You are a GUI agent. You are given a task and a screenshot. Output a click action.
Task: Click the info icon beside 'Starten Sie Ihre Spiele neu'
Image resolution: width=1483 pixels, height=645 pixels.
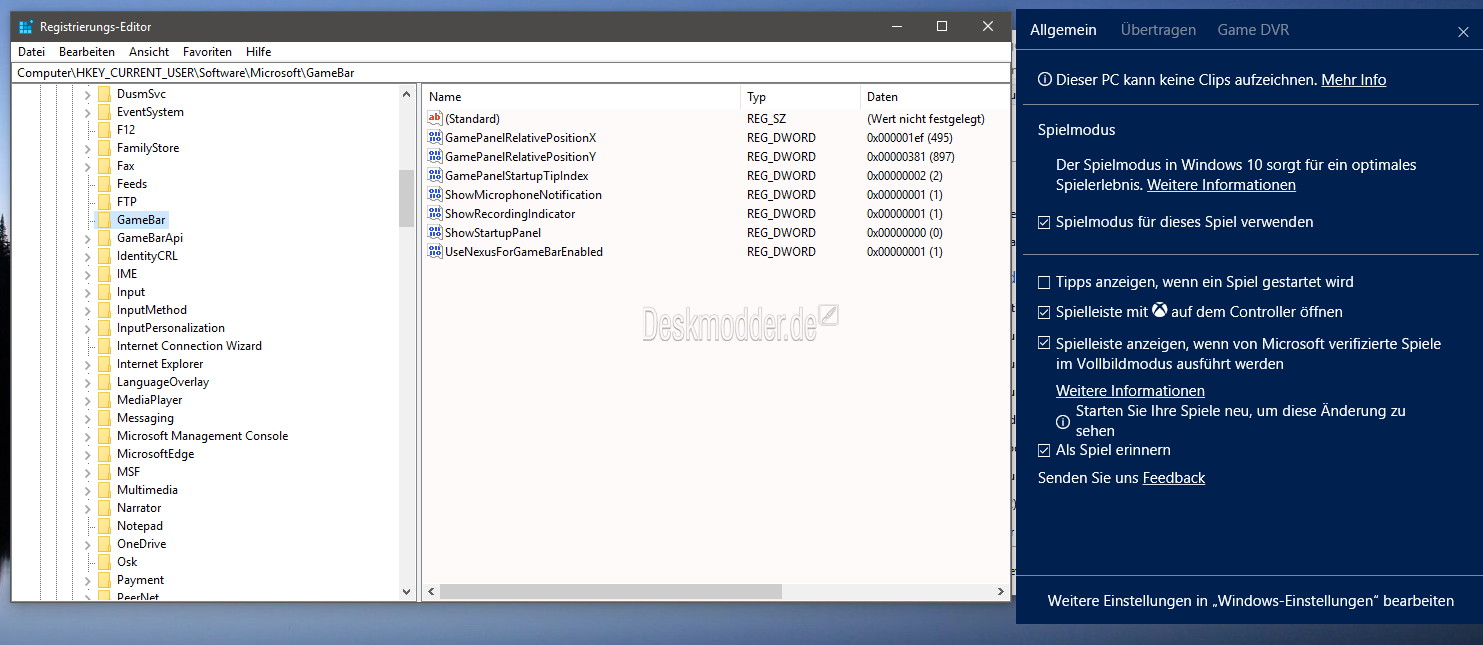[x=1063, y=422]
